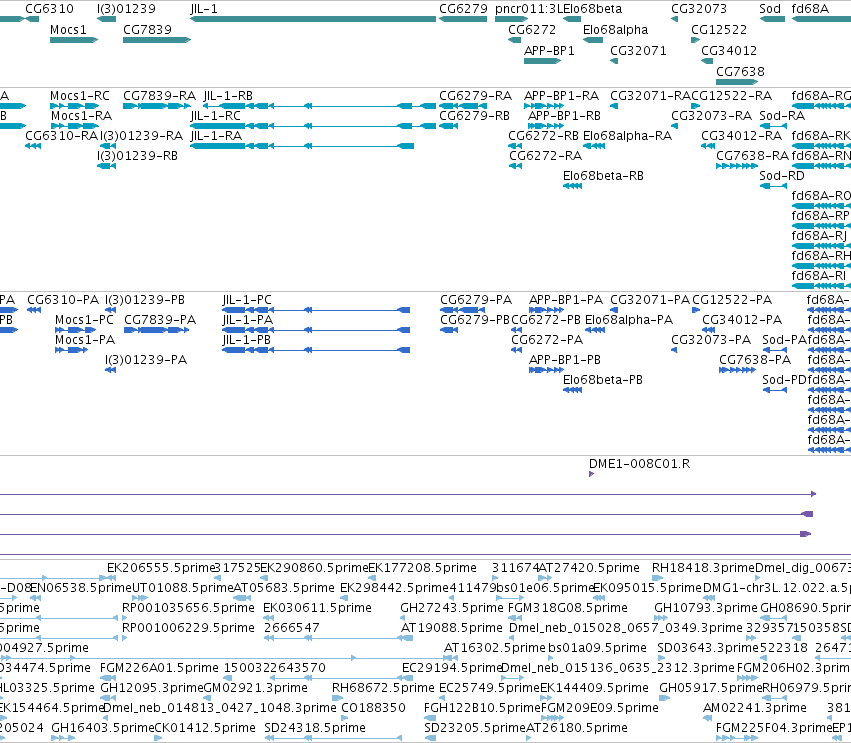Open the CG12522 gene label

click(x=719, y=29)
